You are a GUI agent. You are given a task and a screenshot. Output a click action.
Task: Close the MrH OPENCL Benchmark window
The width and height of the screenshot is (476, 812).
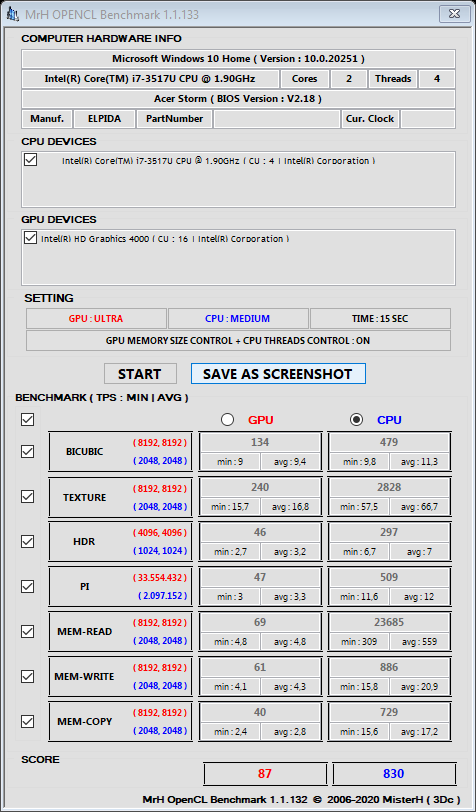click(454, 13)
